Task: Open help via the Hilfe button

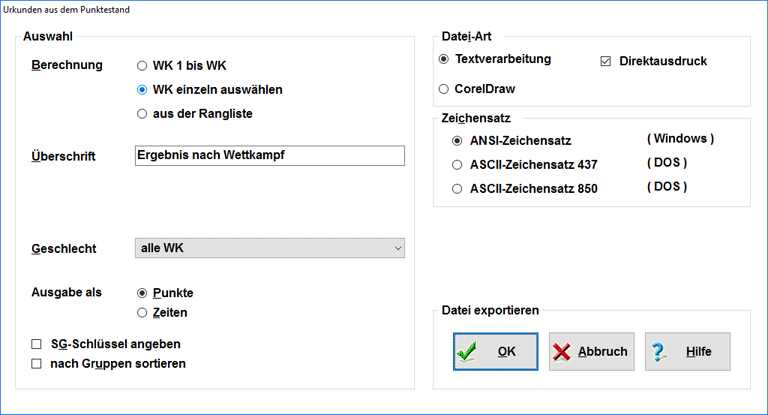Action: pyautogui.click(x=687, y=352)
